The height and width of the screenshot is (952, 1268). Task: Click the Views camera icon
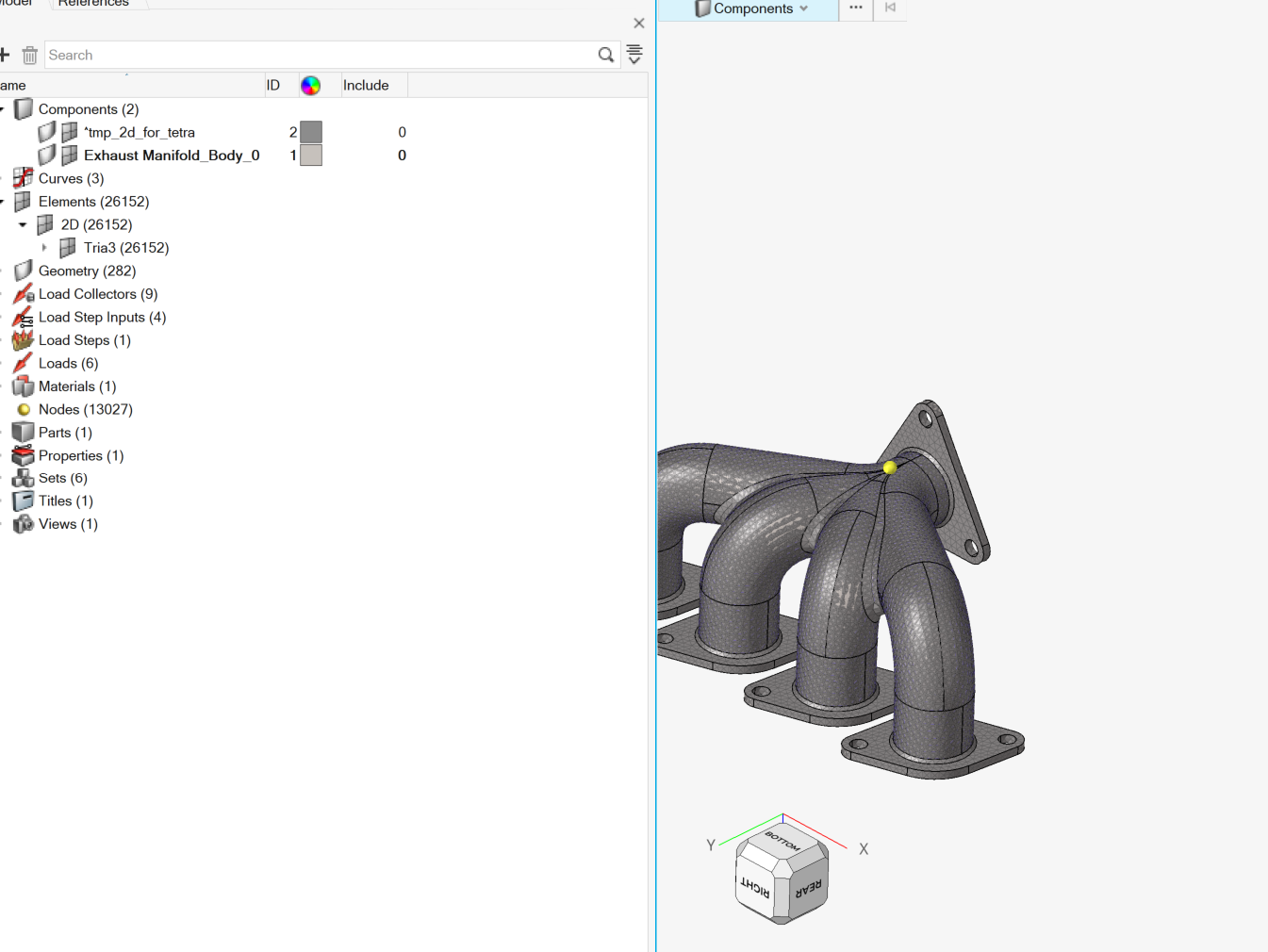pyautogui.click(x=24, y=524)
